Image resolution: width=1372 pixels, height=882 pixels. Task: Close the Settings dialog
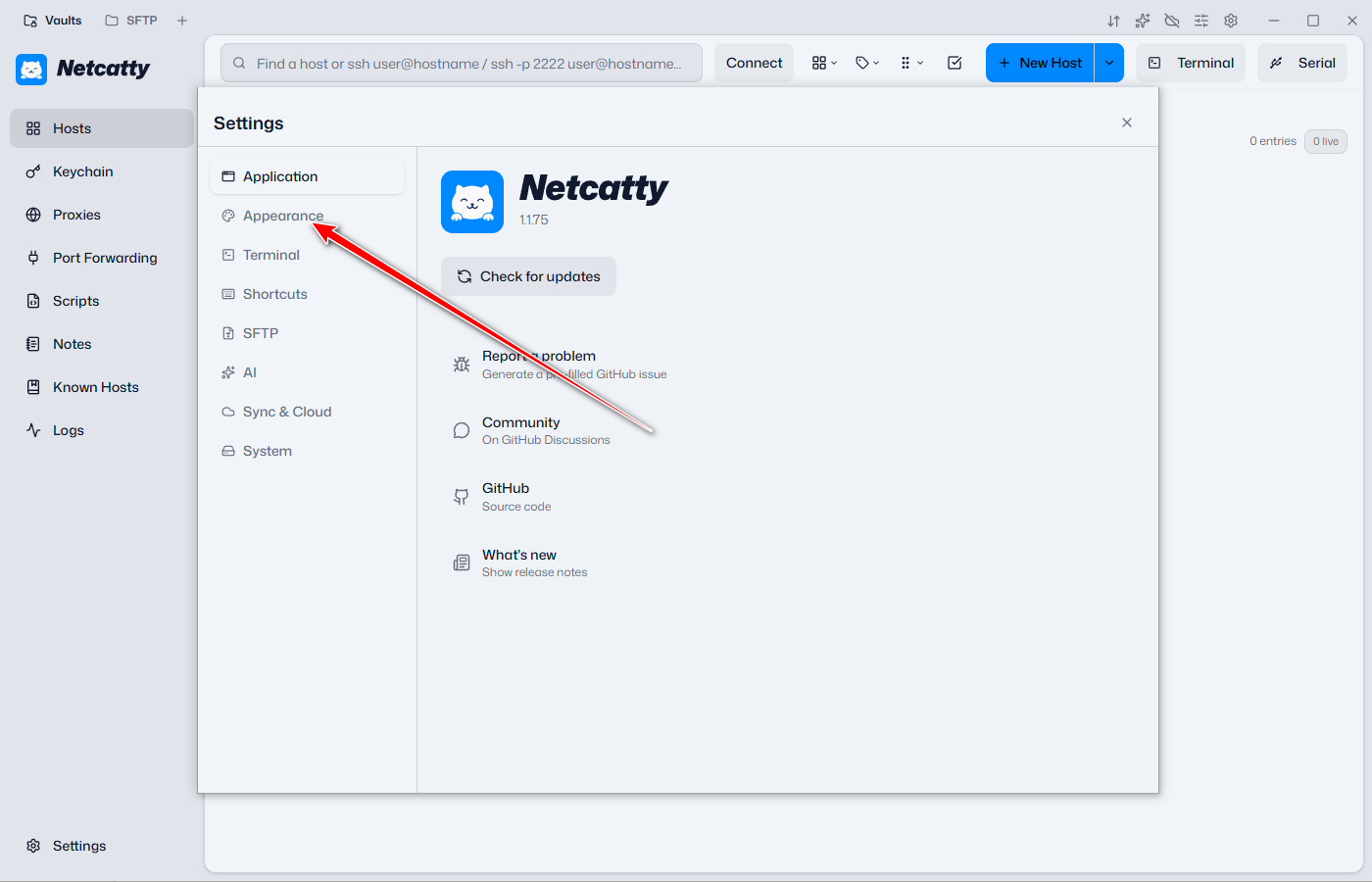point(1127,122)
